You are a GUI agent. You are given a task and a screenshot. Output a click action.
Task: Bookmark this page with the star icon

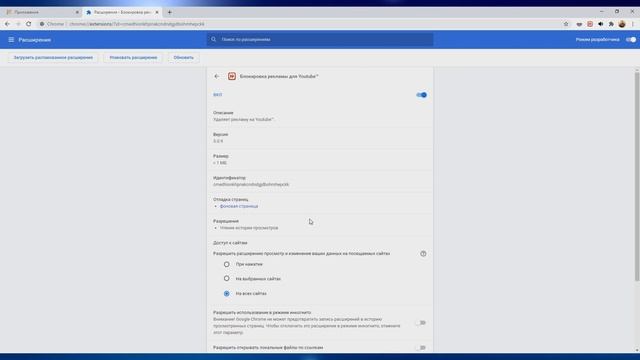(566, 24)
